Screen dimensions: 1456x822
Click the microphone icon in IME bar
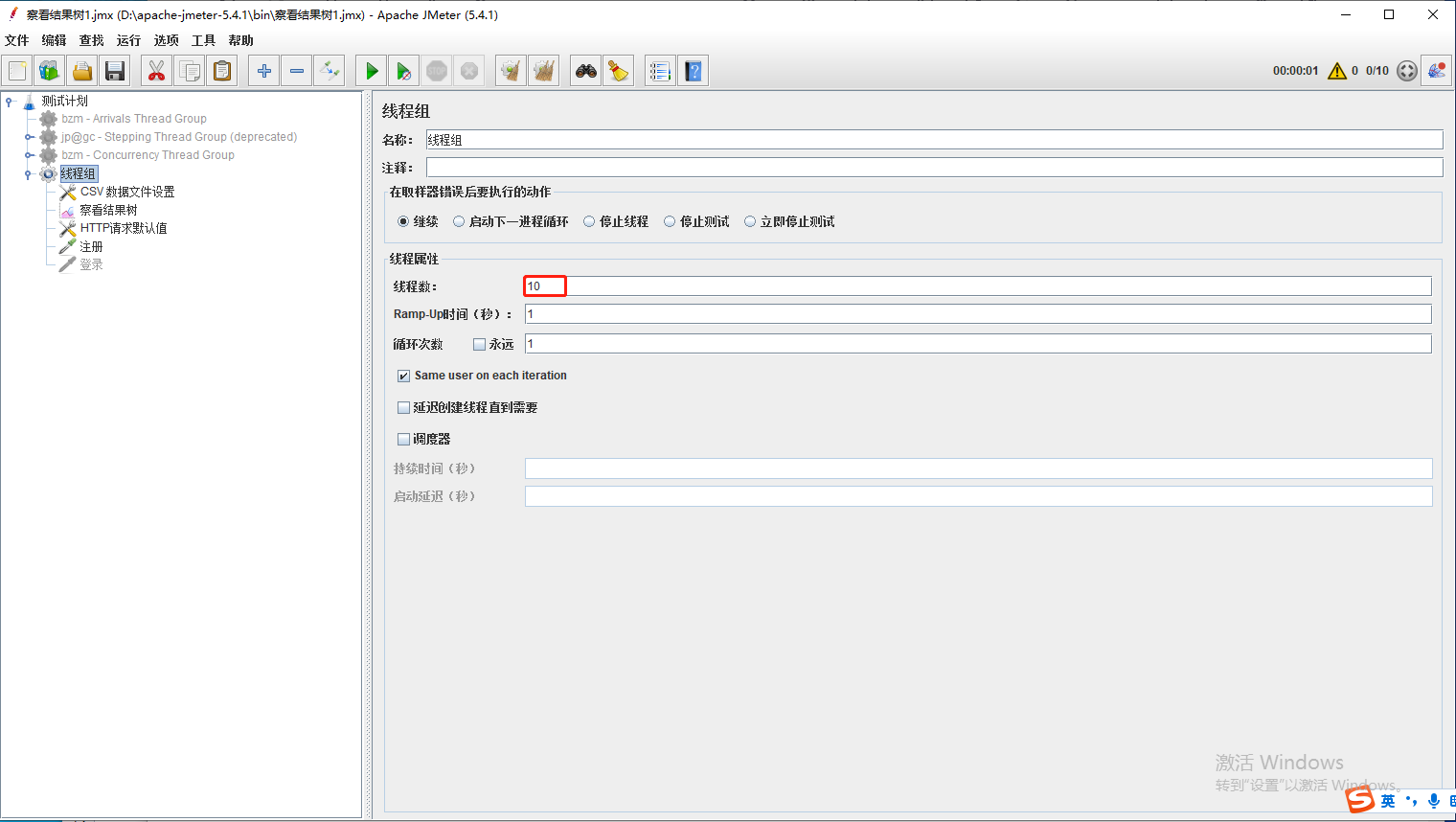click(1433, 801)
